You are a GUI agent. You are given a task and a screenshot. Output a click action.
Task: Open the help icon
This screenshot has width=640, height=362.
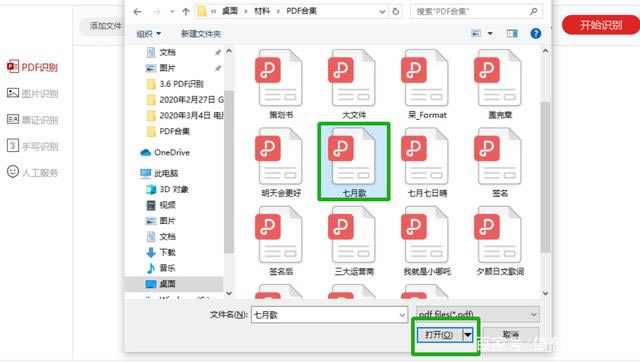[x=536, y=33]
